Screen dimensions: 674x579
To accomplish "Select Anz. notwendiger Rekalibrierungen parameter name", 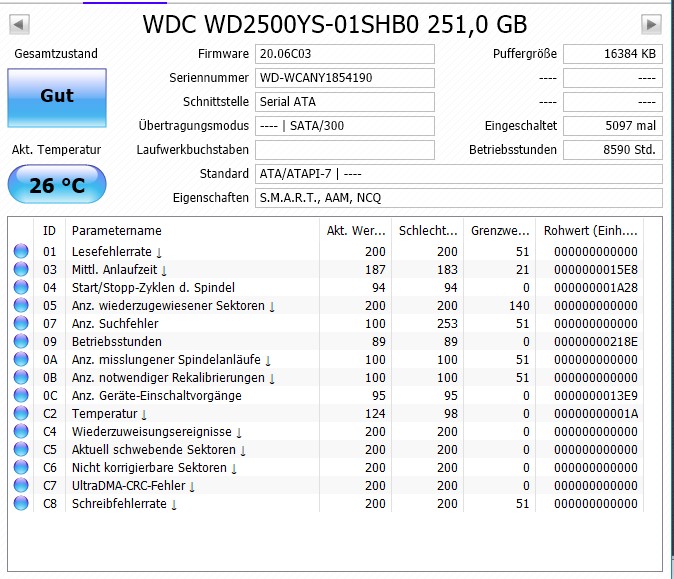I will pyautogui.click(x=168, y=377).
